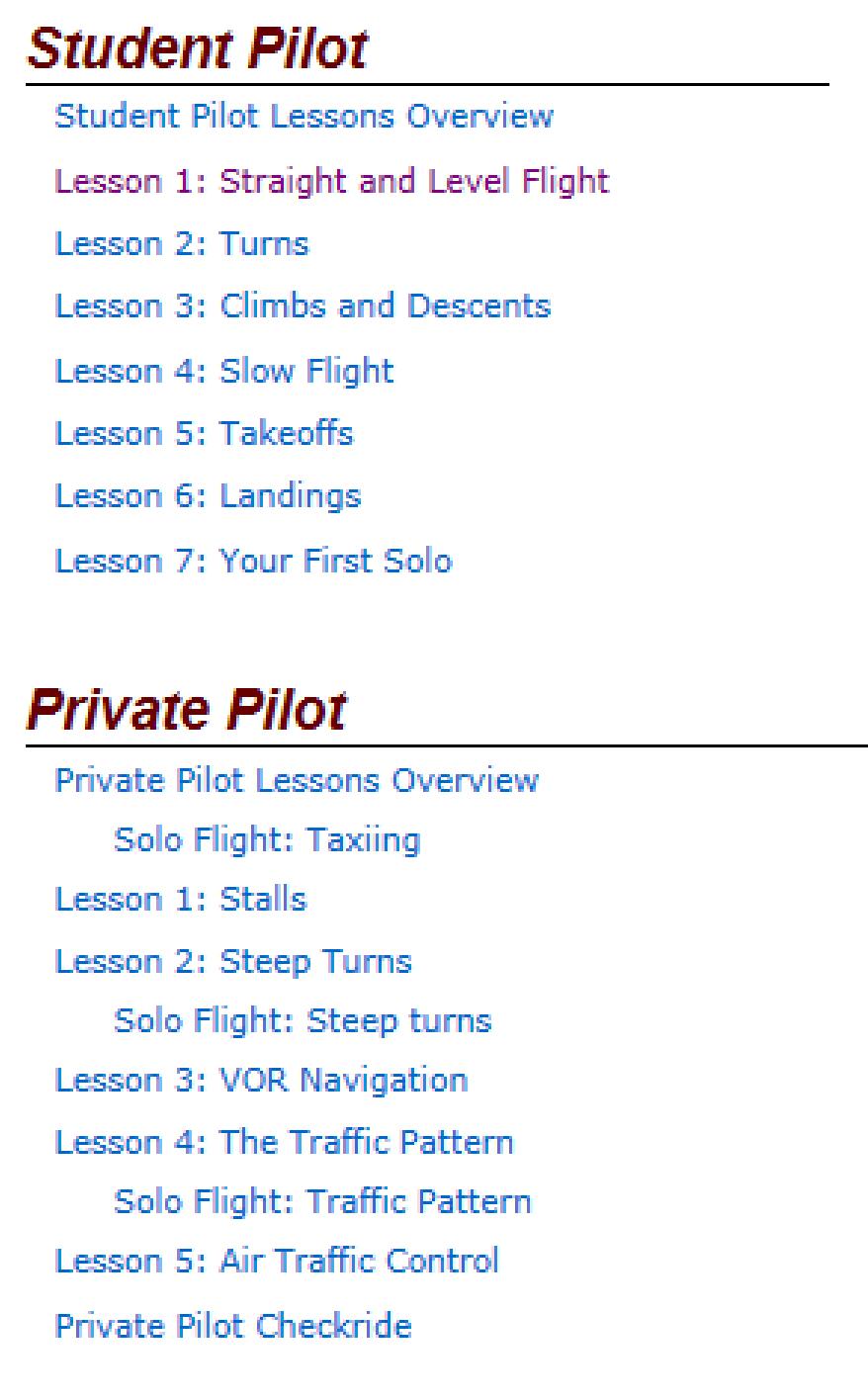Open Lesson 6: Landings
The image size is (868, 1399).
click(208, 495)
